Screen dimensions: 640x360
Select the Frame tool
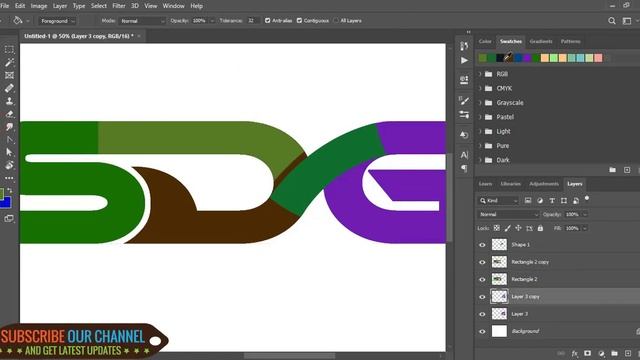pyautogui.click(x=9, y=75)
